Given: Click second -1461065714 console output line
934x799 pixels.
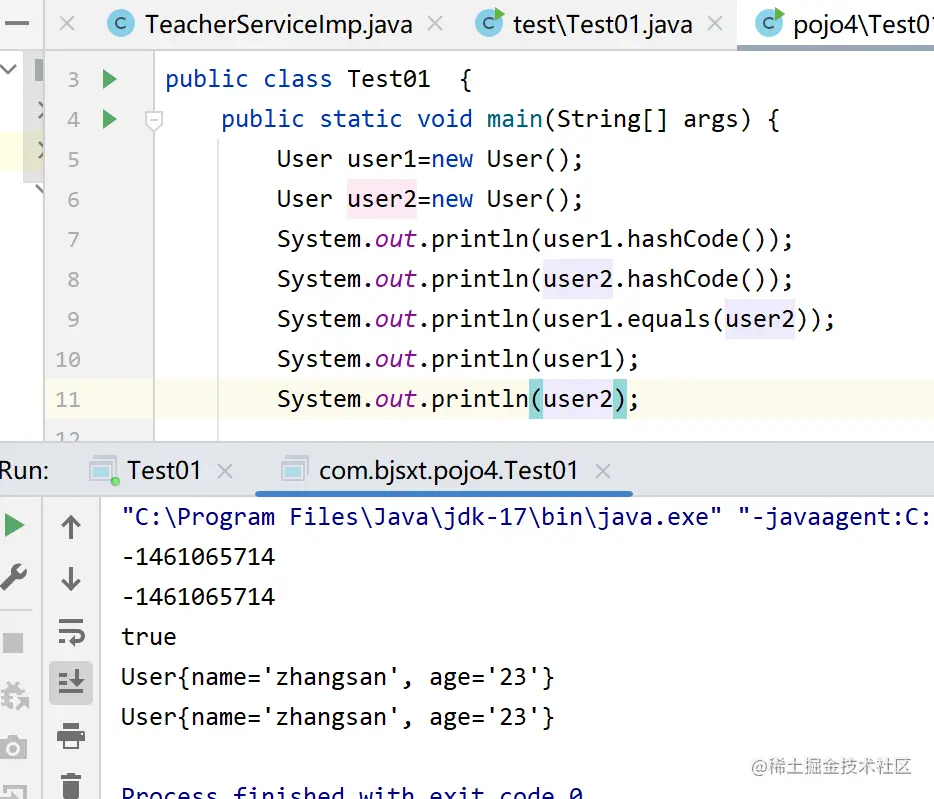Looking at the screenshot, I should click(198, 597).
